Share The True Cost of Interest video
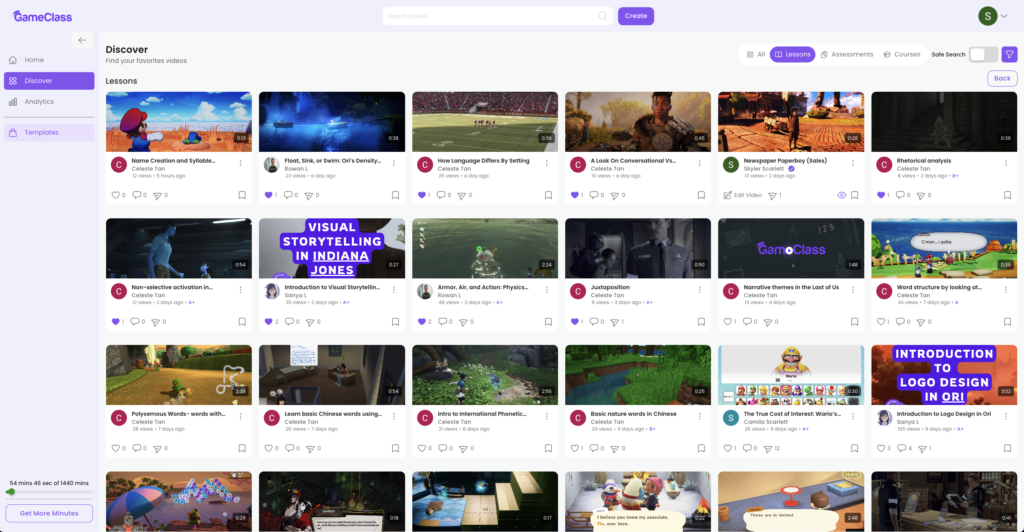 click(770, 448)
